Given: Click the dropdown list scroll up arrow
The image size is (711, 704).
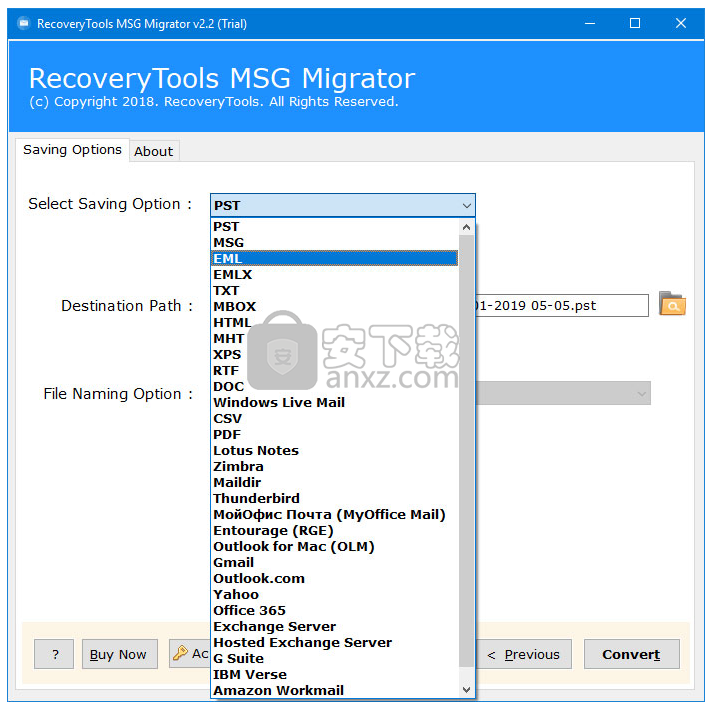Looking at the screenshot, I should pos(466,227).
